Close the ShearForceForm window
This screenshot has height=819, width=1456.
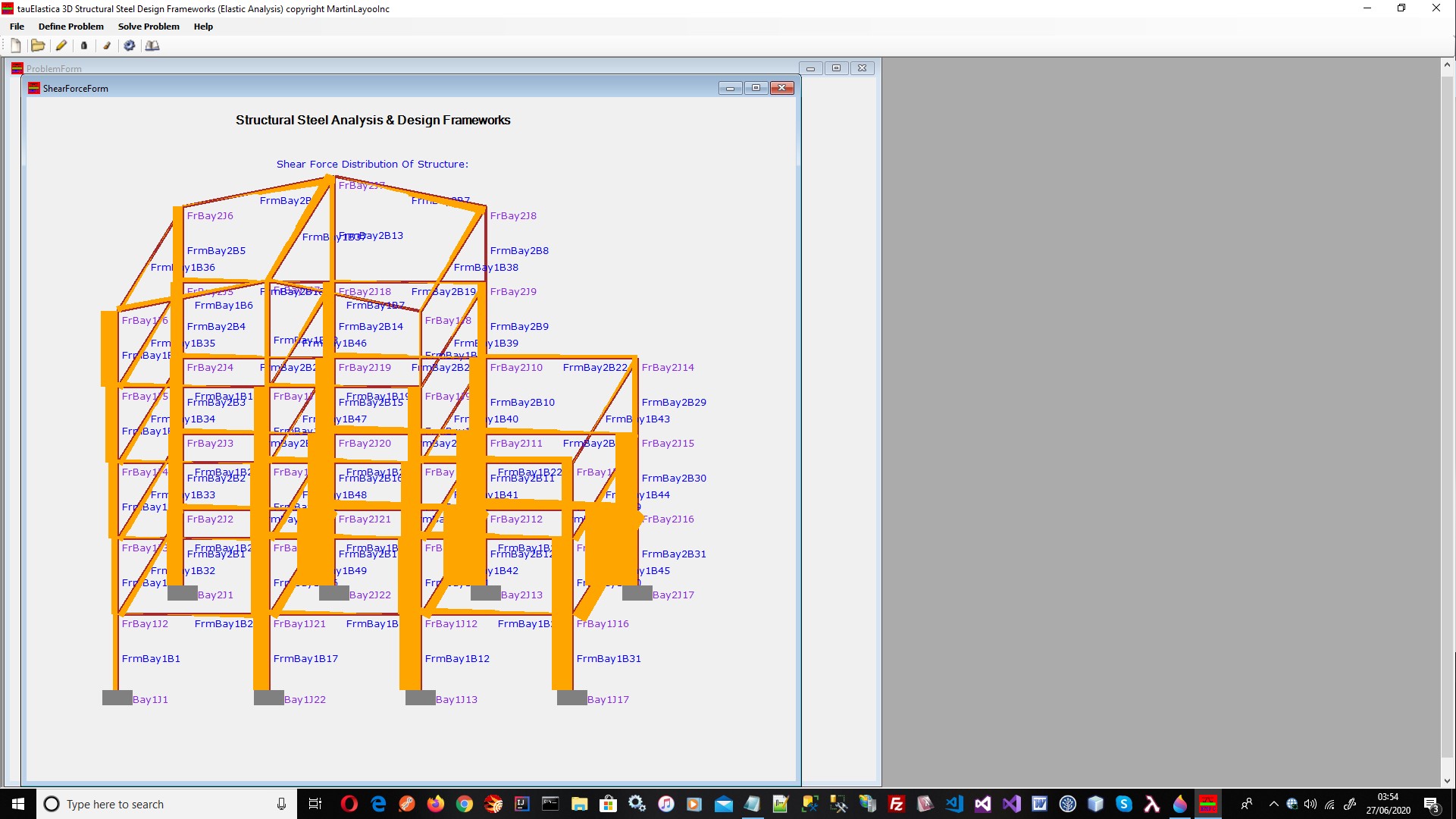coord(781,88)
